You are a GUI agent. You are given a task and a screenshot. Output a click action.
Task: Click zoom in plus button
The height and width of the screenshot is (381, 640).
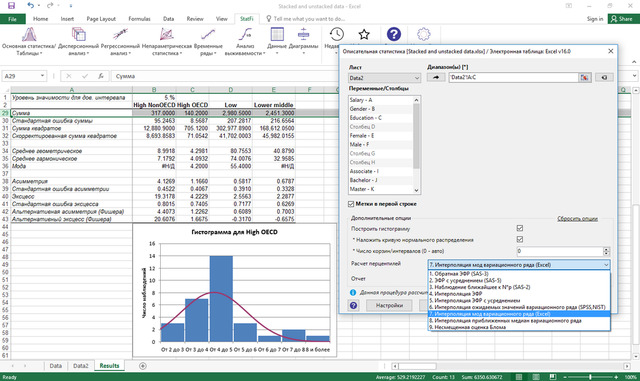[x=616, y=377]
